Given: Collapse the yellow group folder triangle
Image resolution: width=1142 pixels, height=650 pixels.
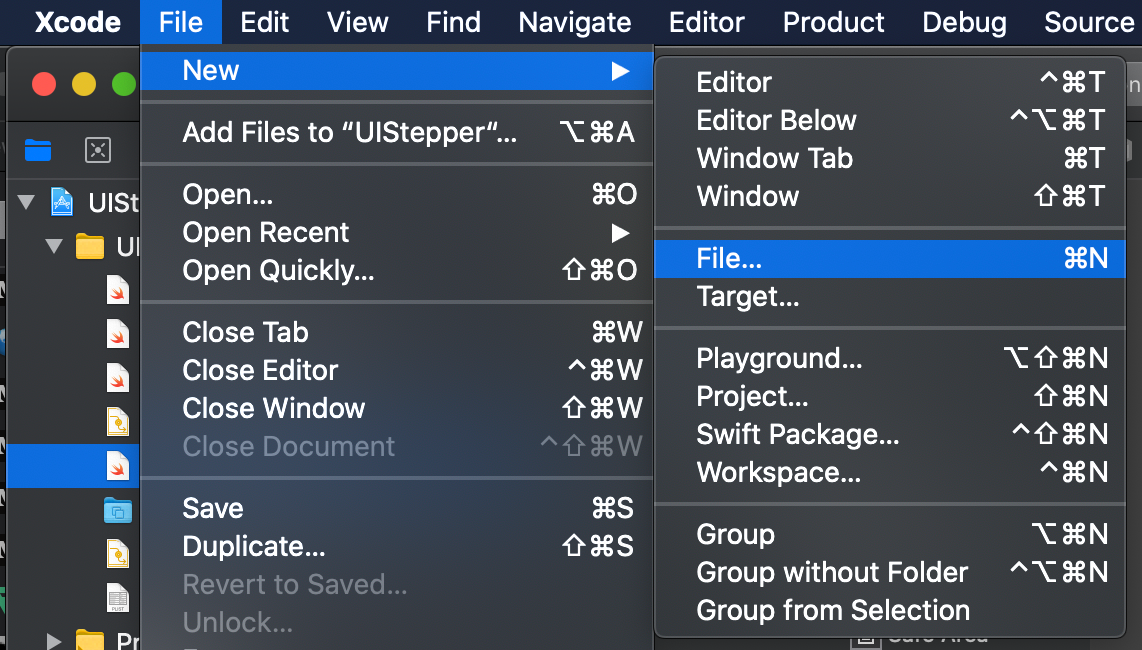Looking at the screenshot, I should tap(54, 246).
